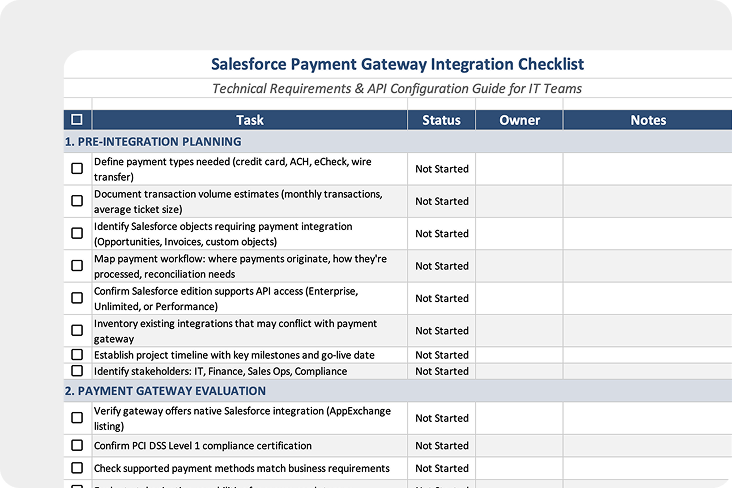The width and height of the screenshot is (732, 488).
Task: Click empty Notes cell for 'Define payment types' row
Action: 648,169
